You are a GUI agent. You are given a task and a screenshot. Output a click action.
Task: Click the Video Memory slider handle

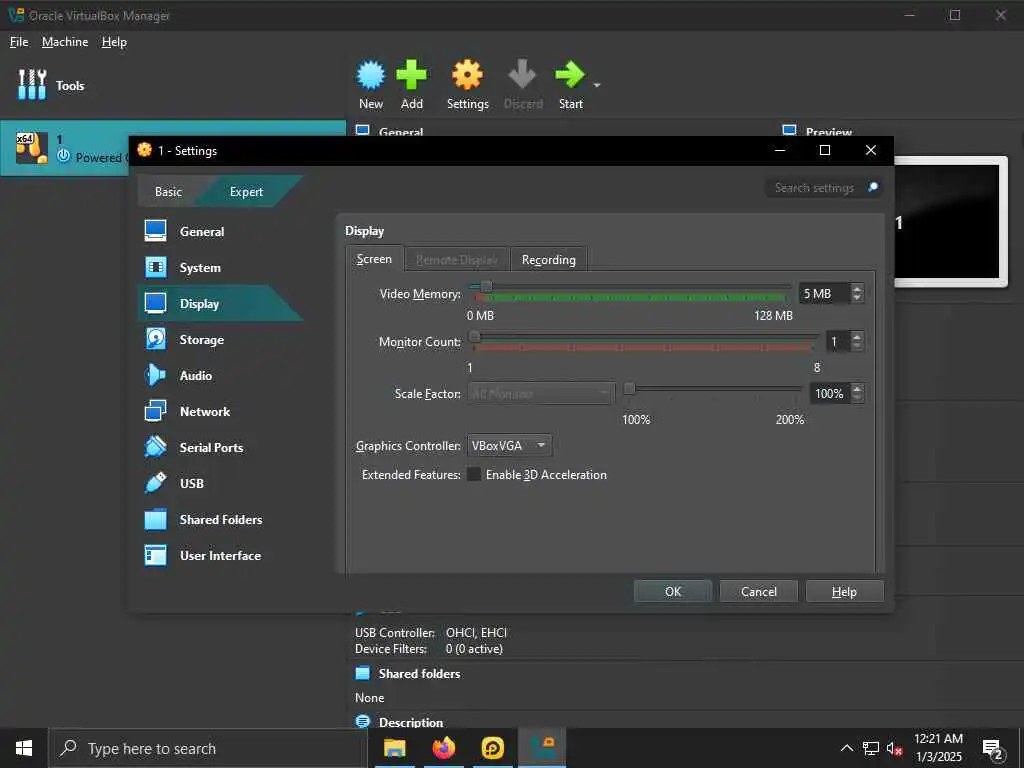click(x=486, y=286)
